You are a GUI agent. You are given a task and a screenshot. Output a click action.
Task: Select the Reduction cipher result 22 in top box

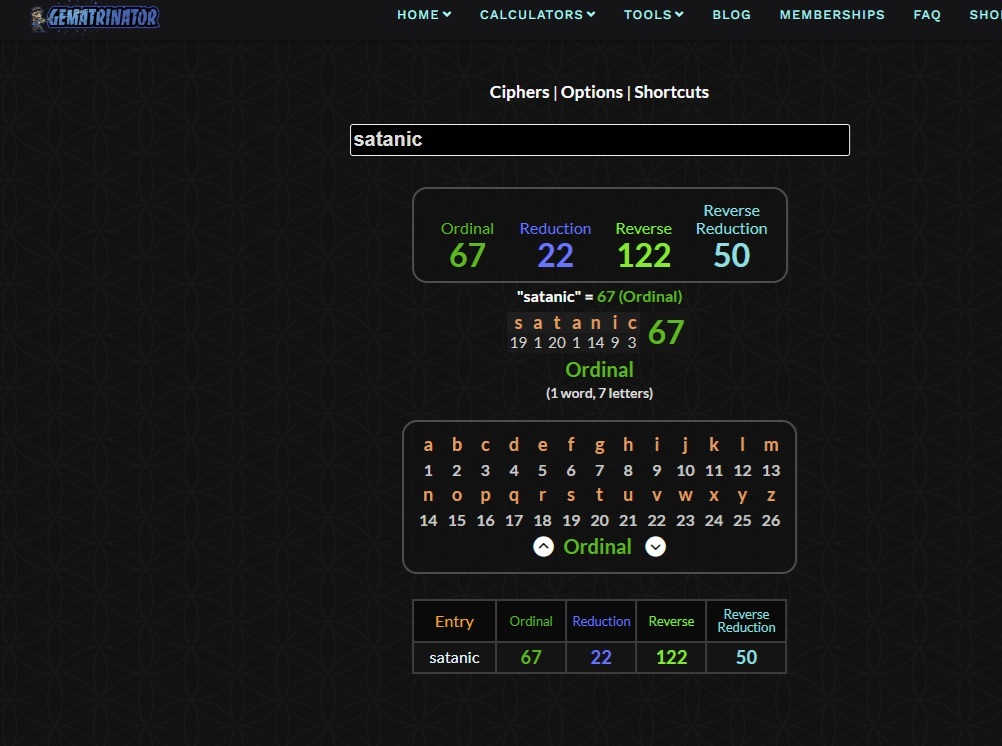coord(555,255)
